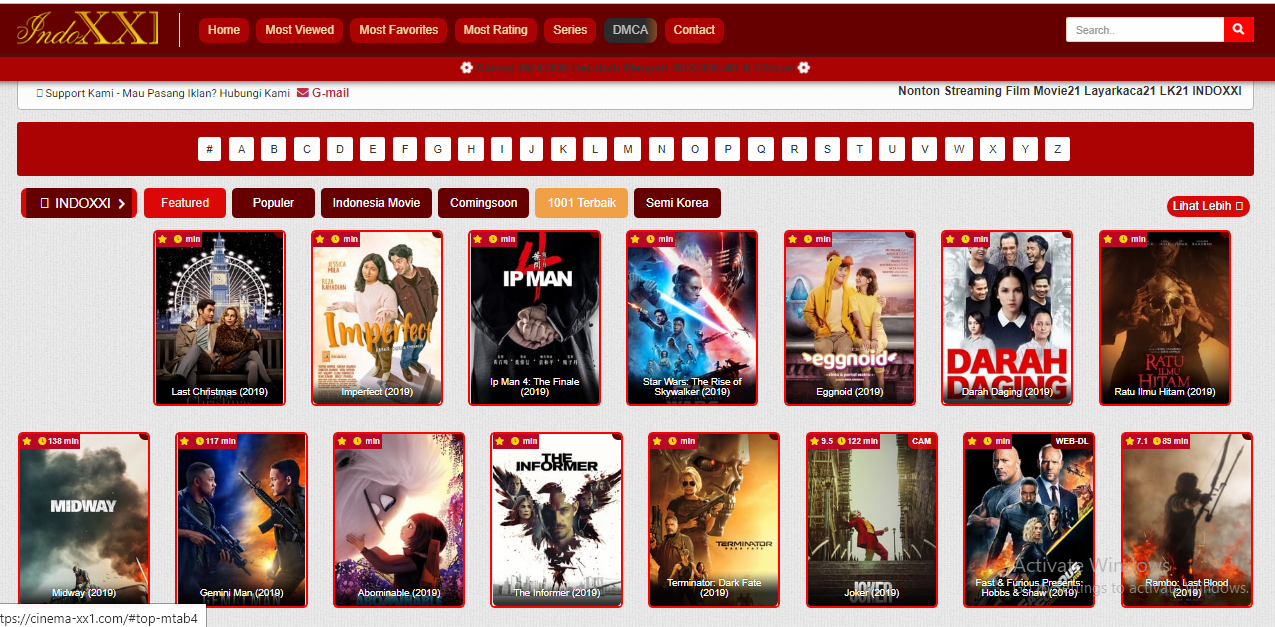Viewport: 1275px width, 627px height.
Task: Switch to the Comingsoon tab
Action: (483, 203)
